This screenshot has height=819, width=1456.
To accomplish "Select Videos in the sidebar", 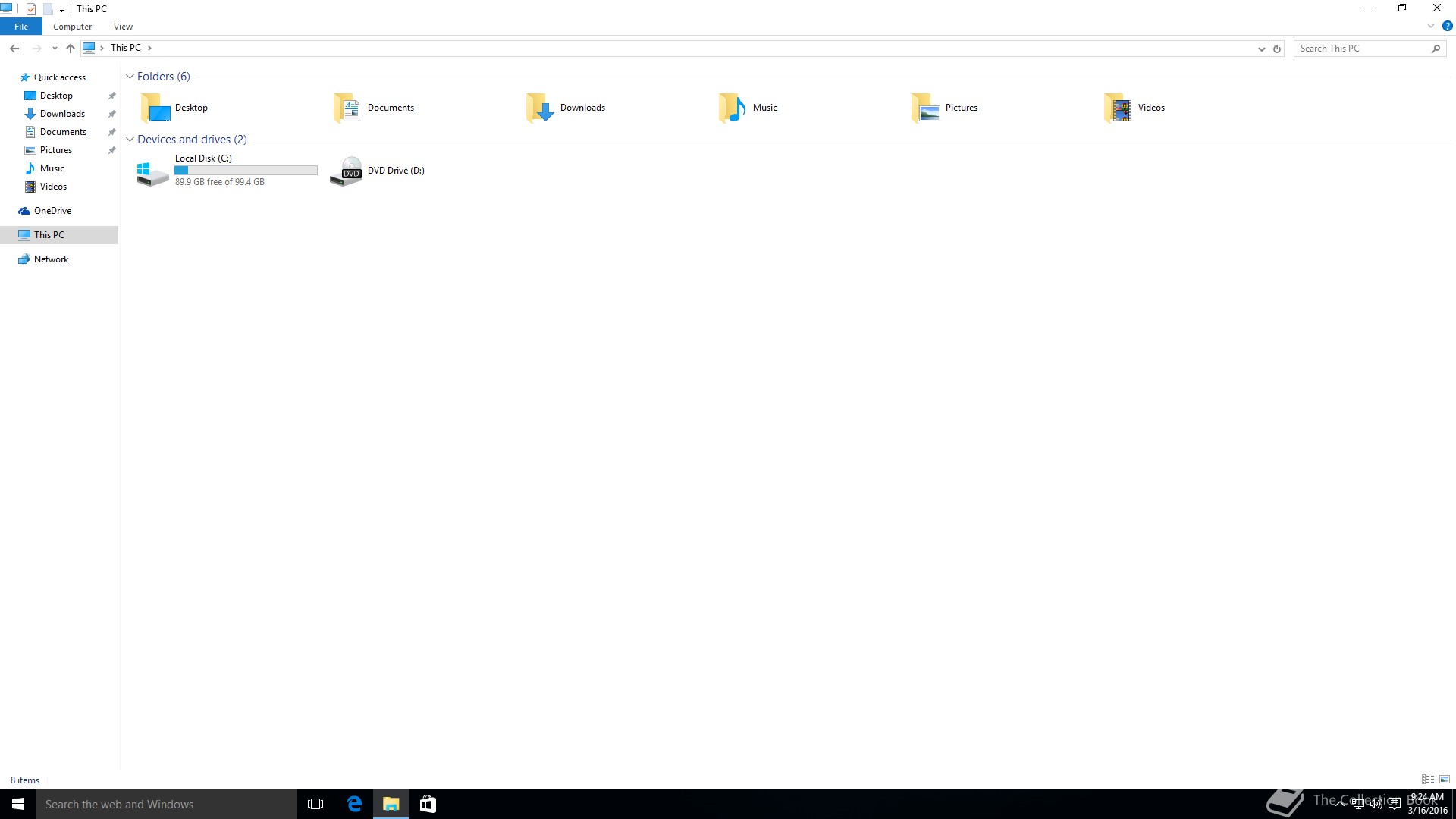I will pyautogui.click(x=53, y=187).
